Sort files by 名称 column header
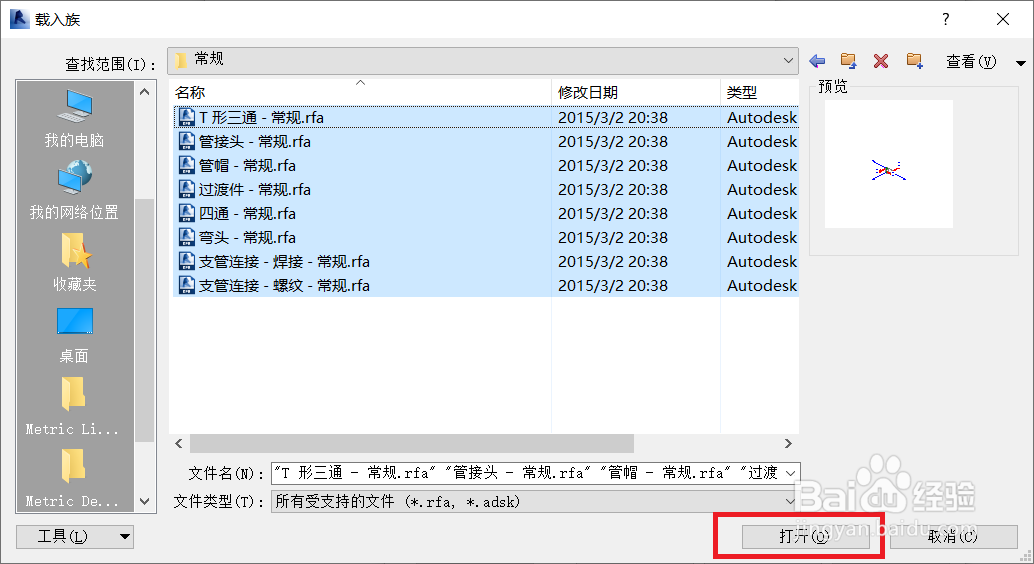The height and width of the screenshot is (564, 1034). [x=360, y=92]
